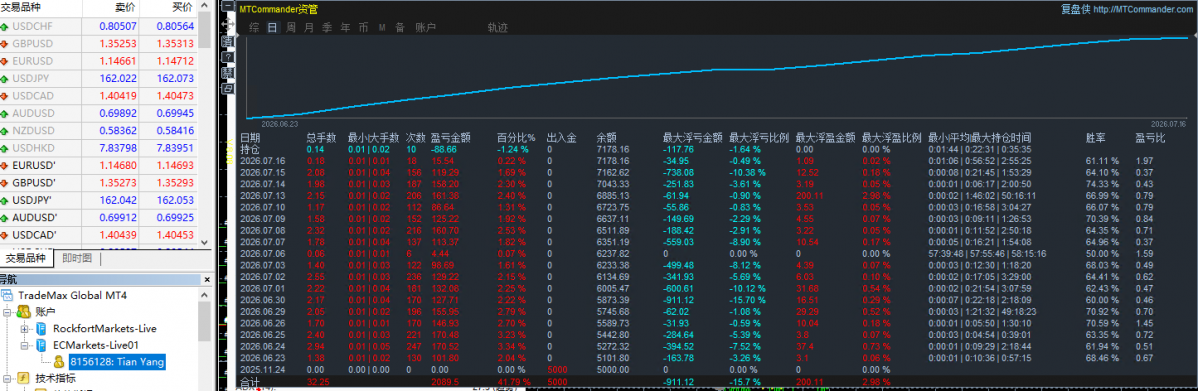The image size is (1198, 391).
Task: Click the 轨迹 trajectory button
Action: 497,27
